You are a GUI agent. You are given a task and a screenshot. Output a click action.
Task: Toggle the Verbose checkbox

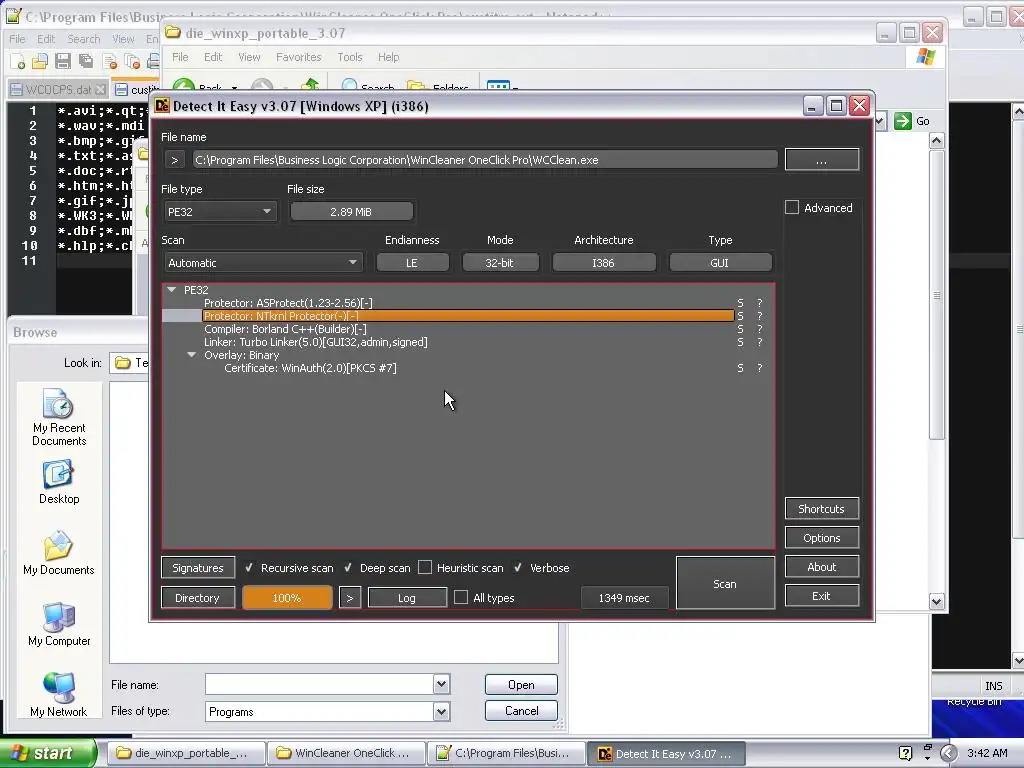point(518,568)
